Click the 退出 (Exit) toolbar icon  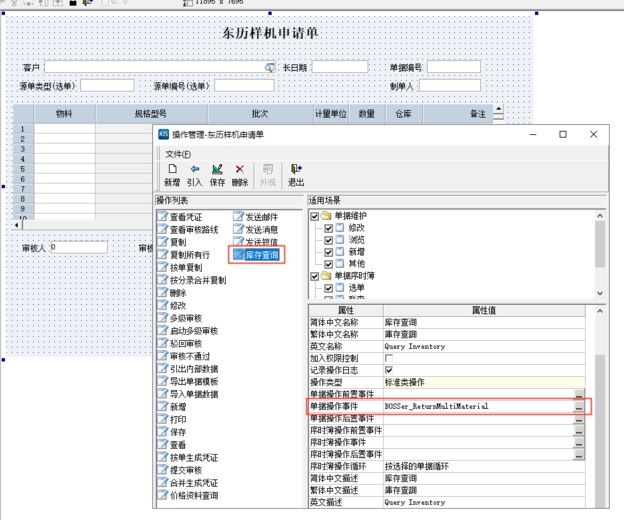pos(296,174)
